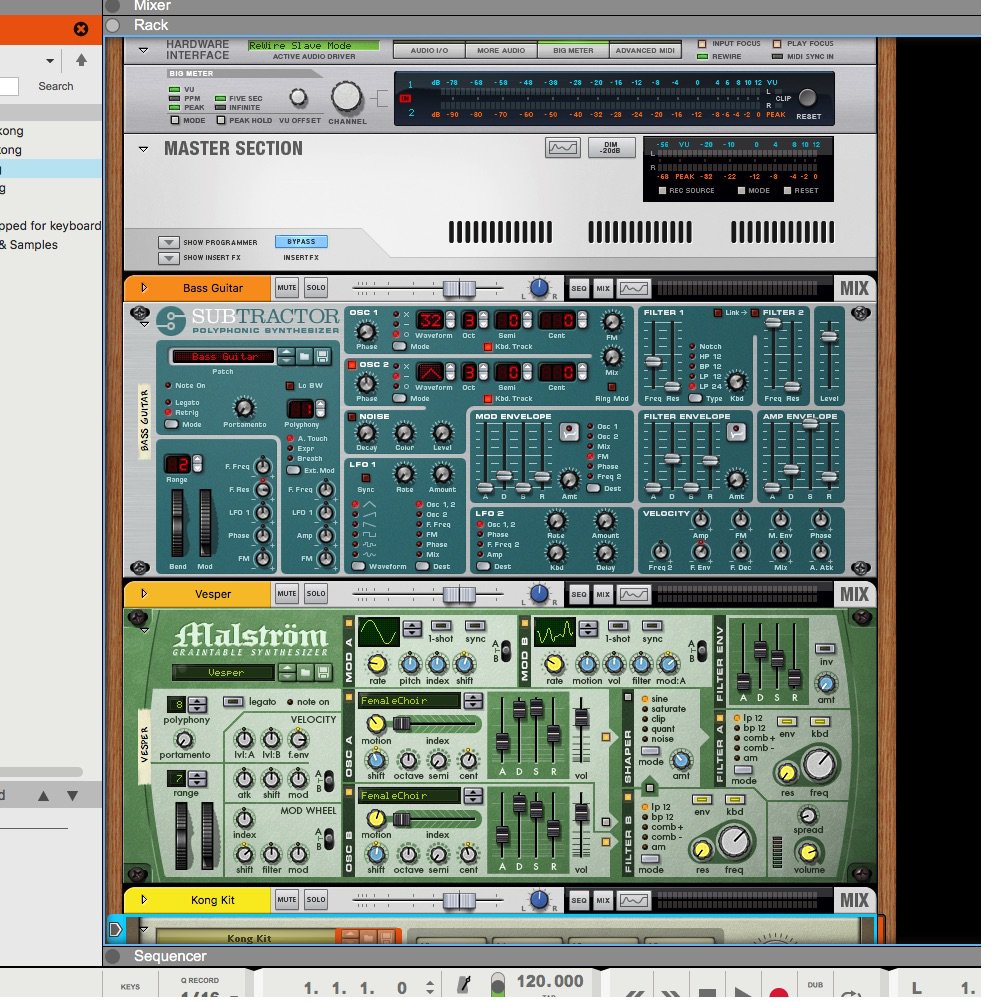Enable Subtractor Osc 2 on/off button
The image size is (1000, 1002).
click(x=352, y=365)
